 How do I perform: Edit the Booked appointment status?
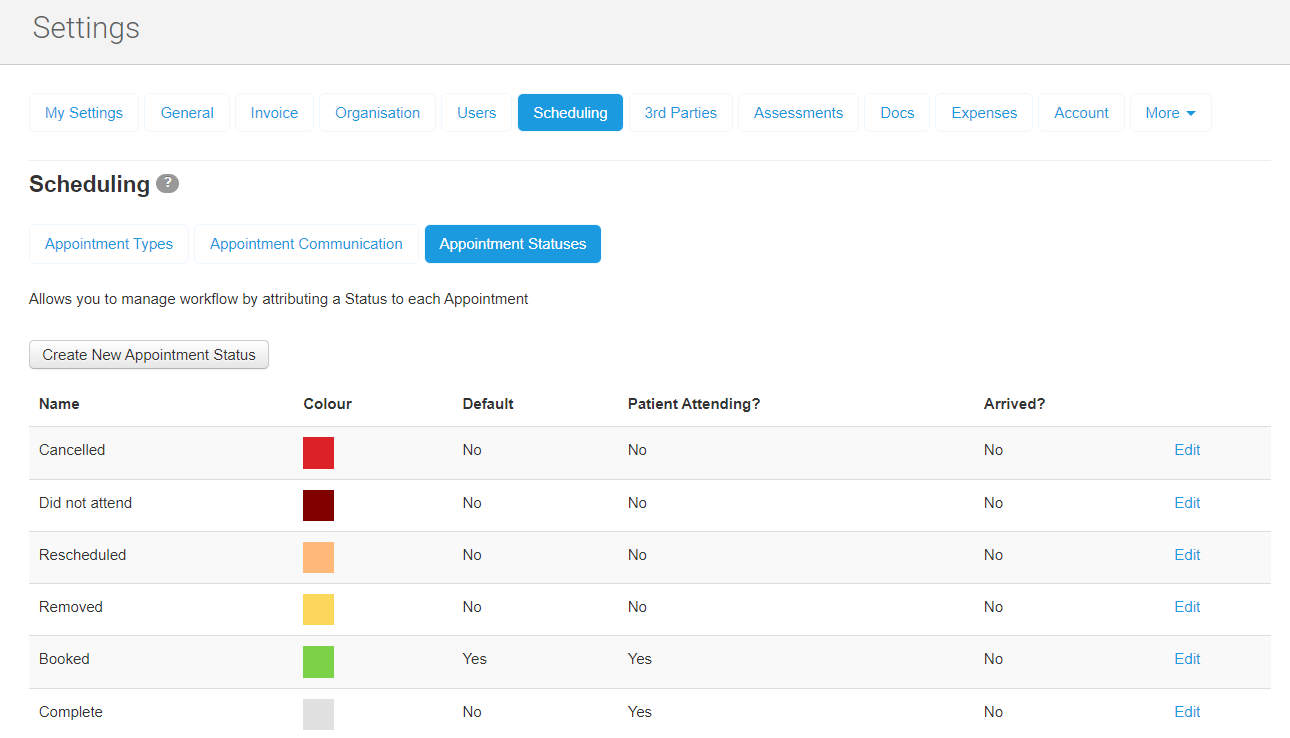(1187, 659)
